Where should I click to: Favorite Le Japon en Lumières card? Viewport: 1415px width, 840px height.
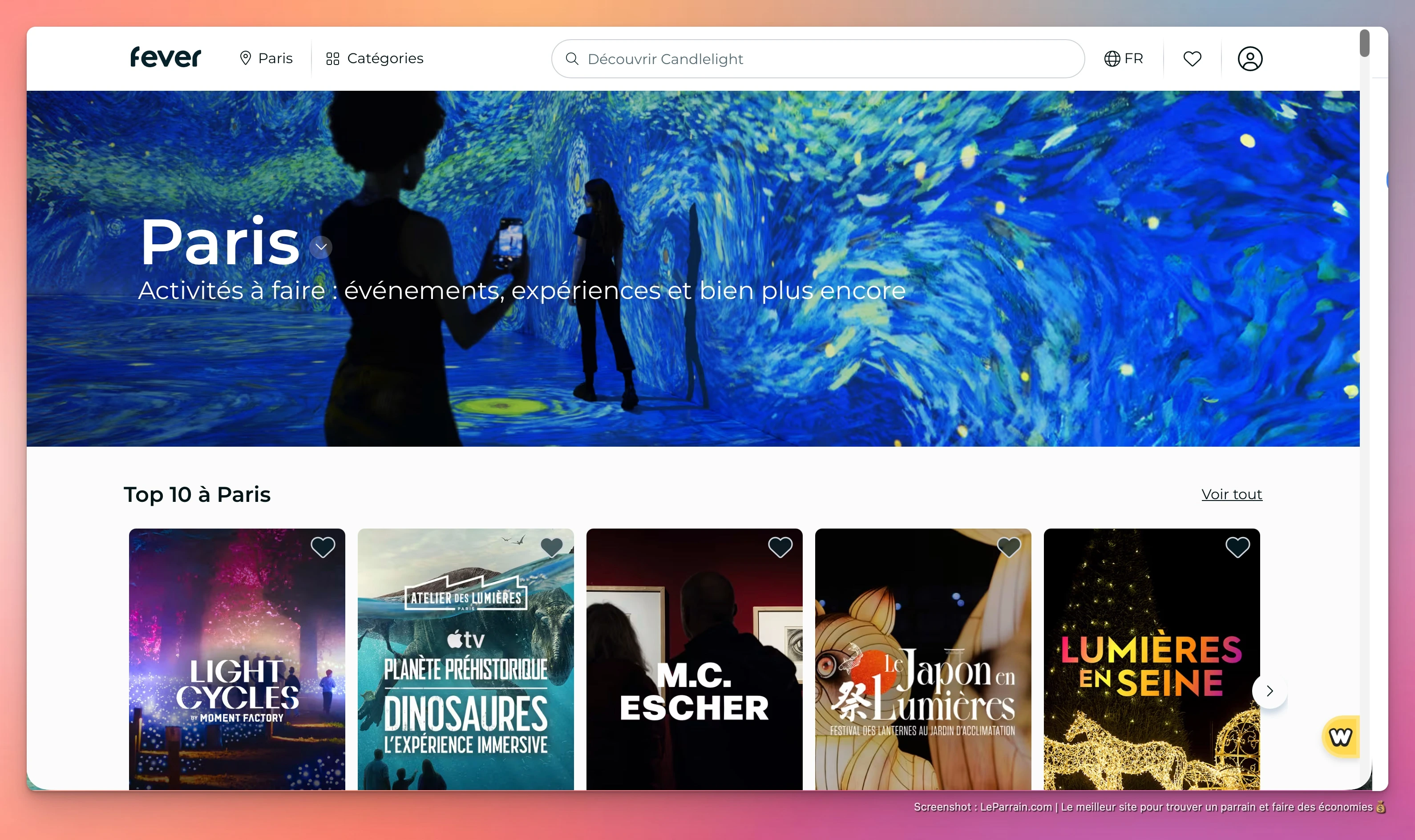1009,547
